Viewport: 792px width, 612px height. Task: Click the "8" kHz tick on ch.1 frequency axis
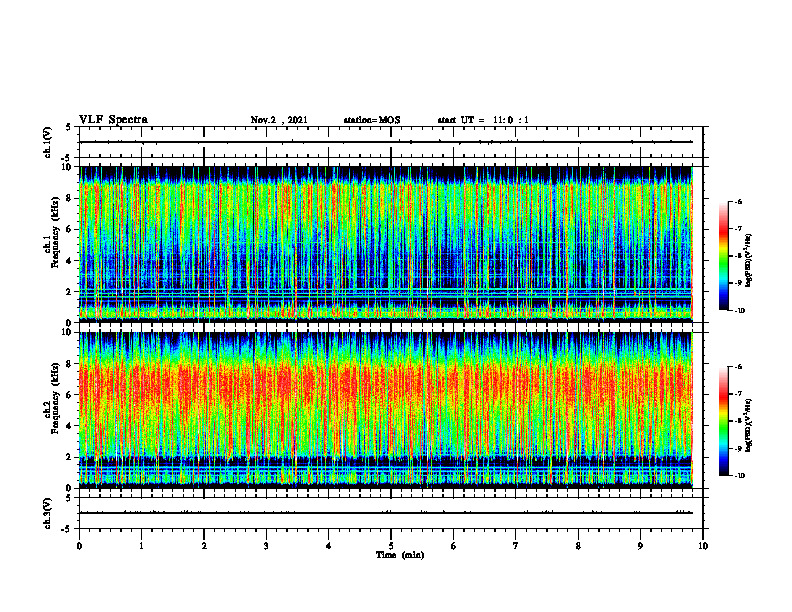(70, 198)
